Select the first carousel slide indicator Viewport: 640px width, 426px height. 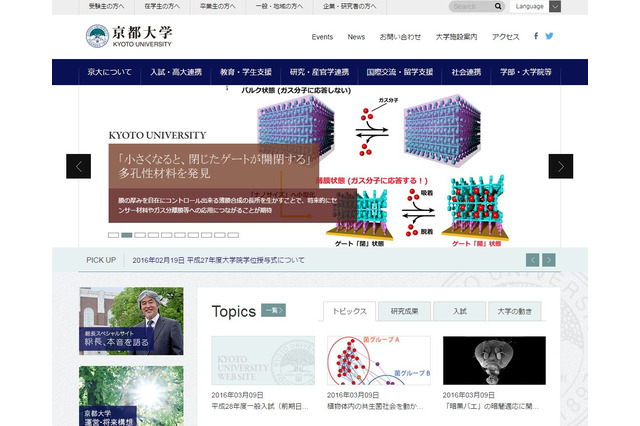pos(113,235)
